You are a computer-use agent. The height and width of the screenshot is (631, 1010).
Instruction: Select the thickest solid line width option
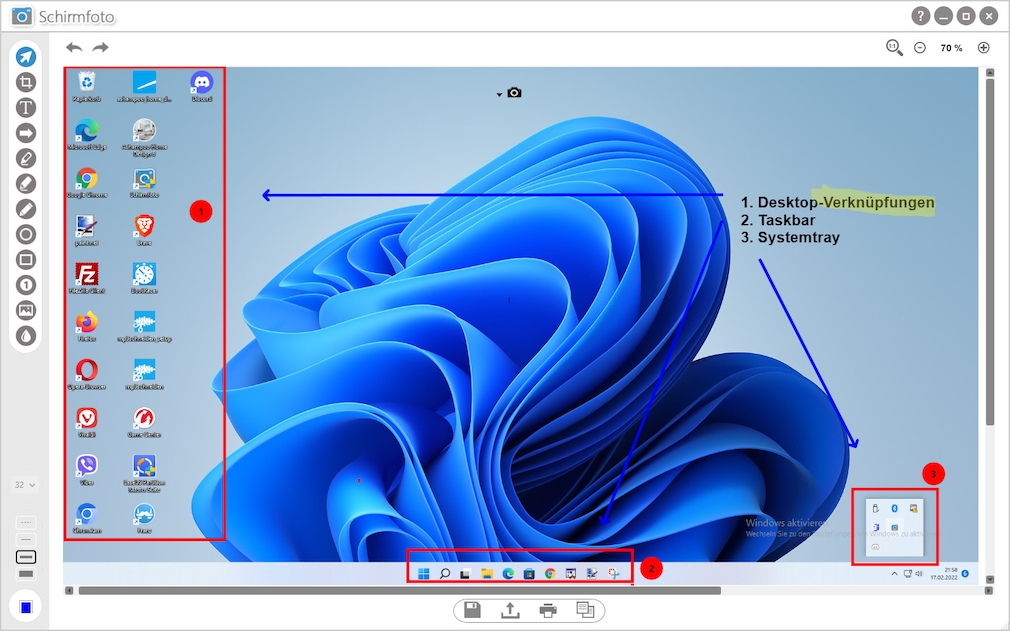pos(26,574)
